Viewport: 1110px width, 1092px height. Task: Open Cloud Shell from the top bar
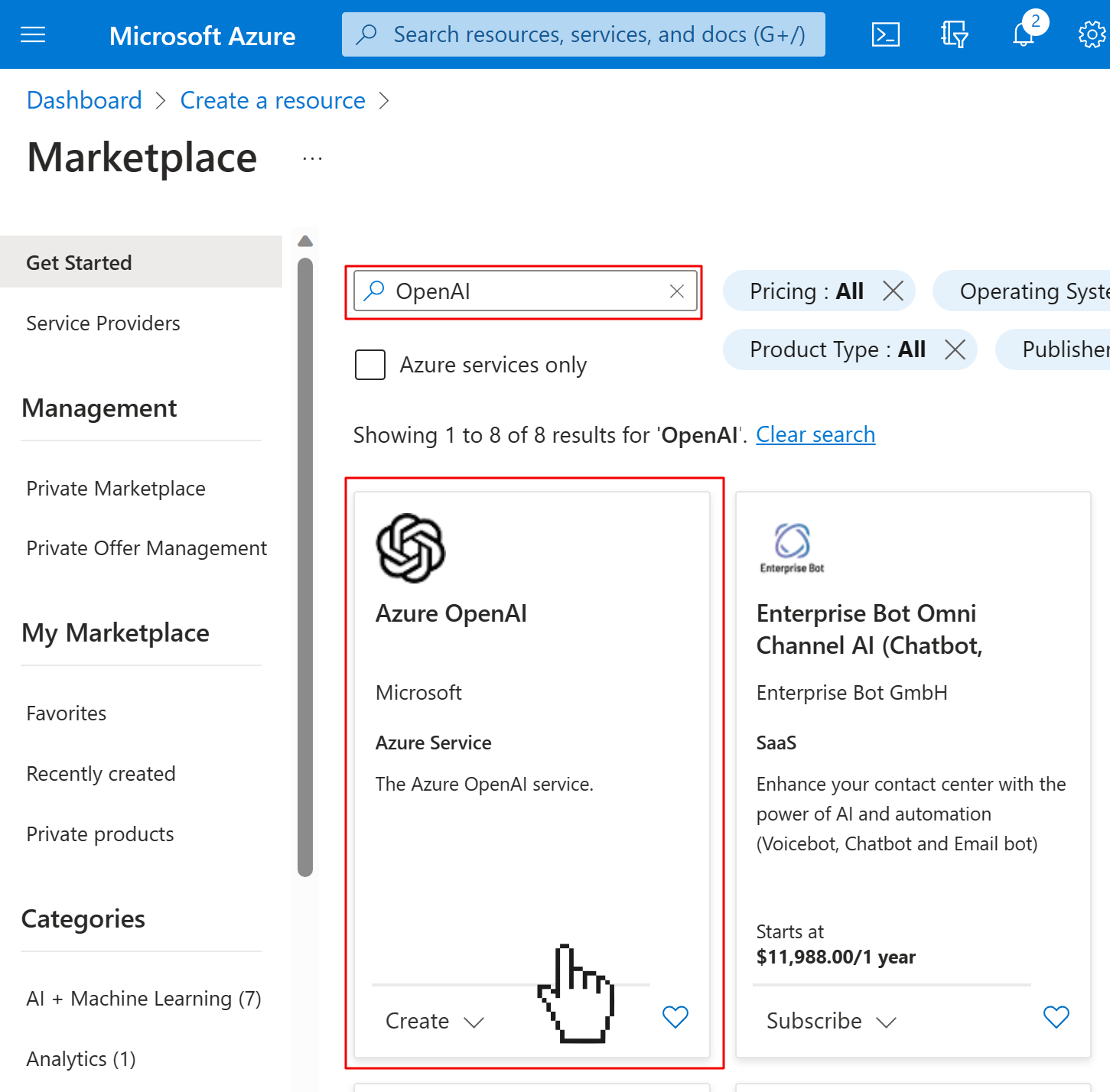point(885,34)
